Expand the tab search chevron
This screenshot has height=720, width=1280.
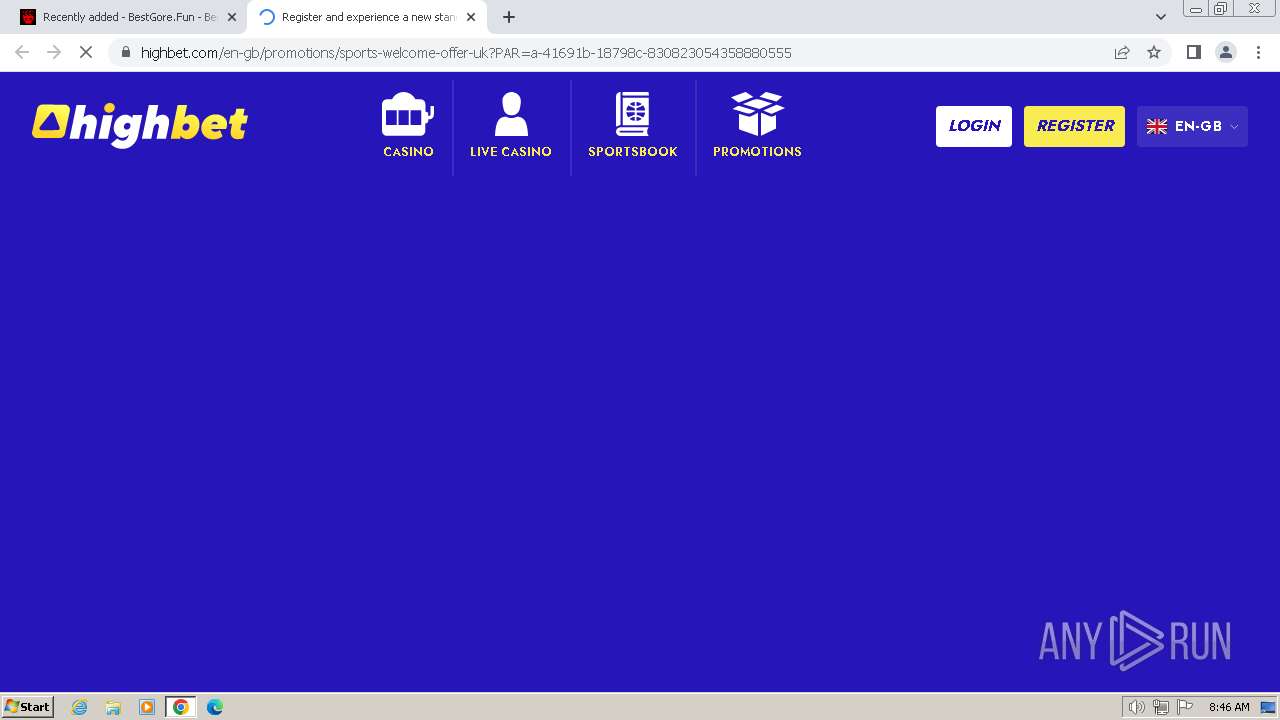[1161, 17]
